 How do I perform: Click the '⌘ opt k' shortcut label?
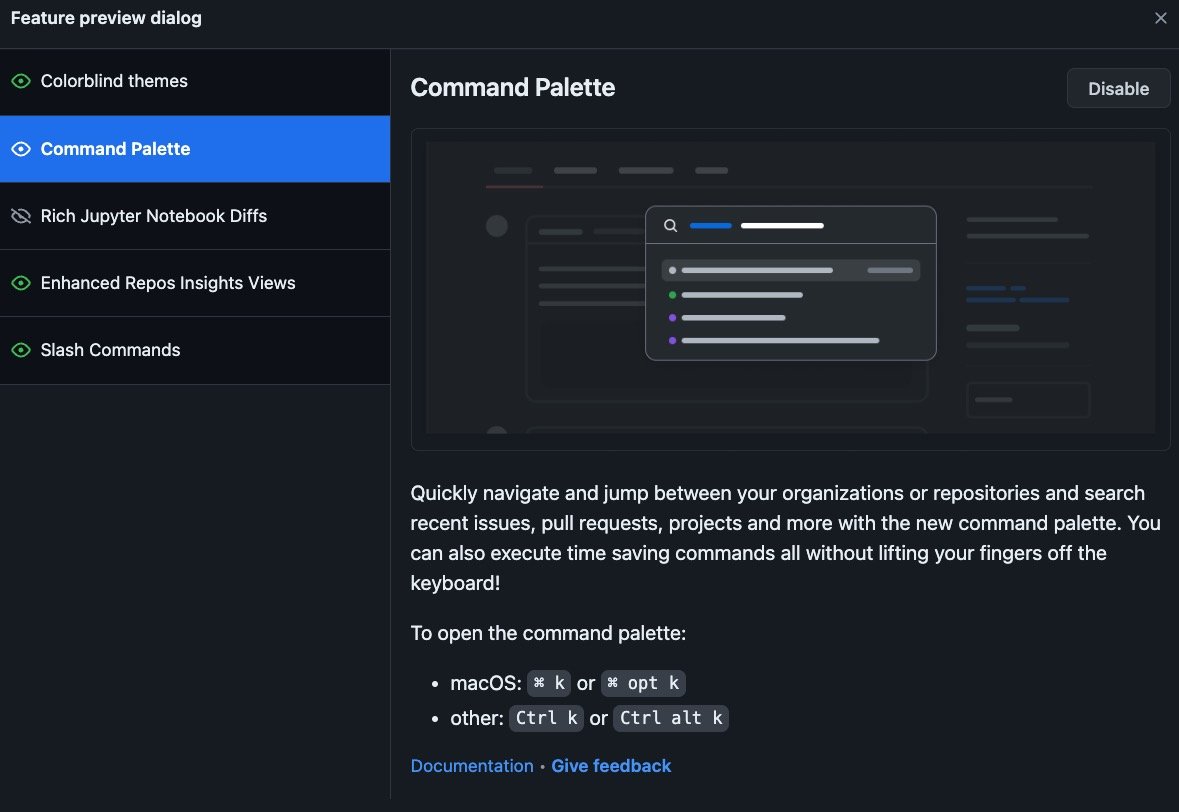point(643,683)
